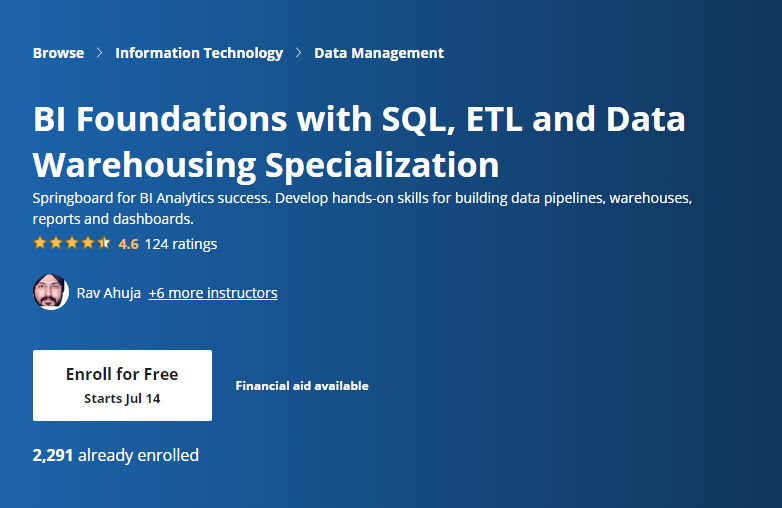Click the second gold rating star

(56, 243)
